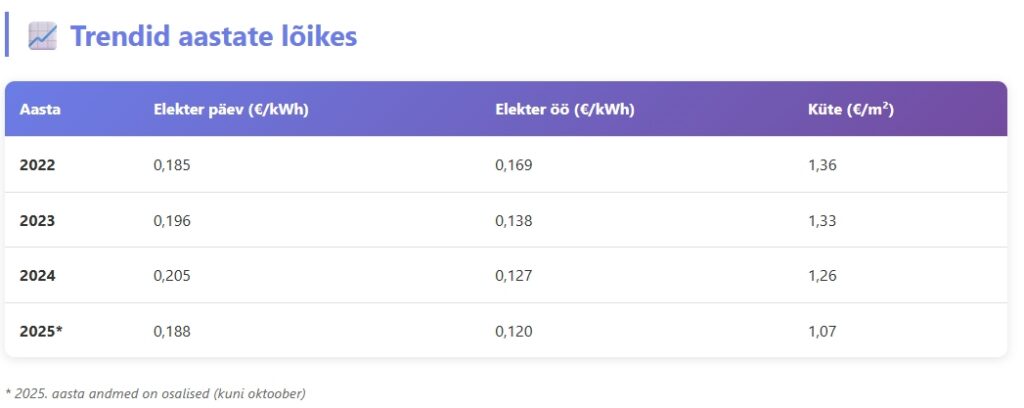Click night electricity value 0,120
This screenshot has height=408, width=1024.
(514, 330)
